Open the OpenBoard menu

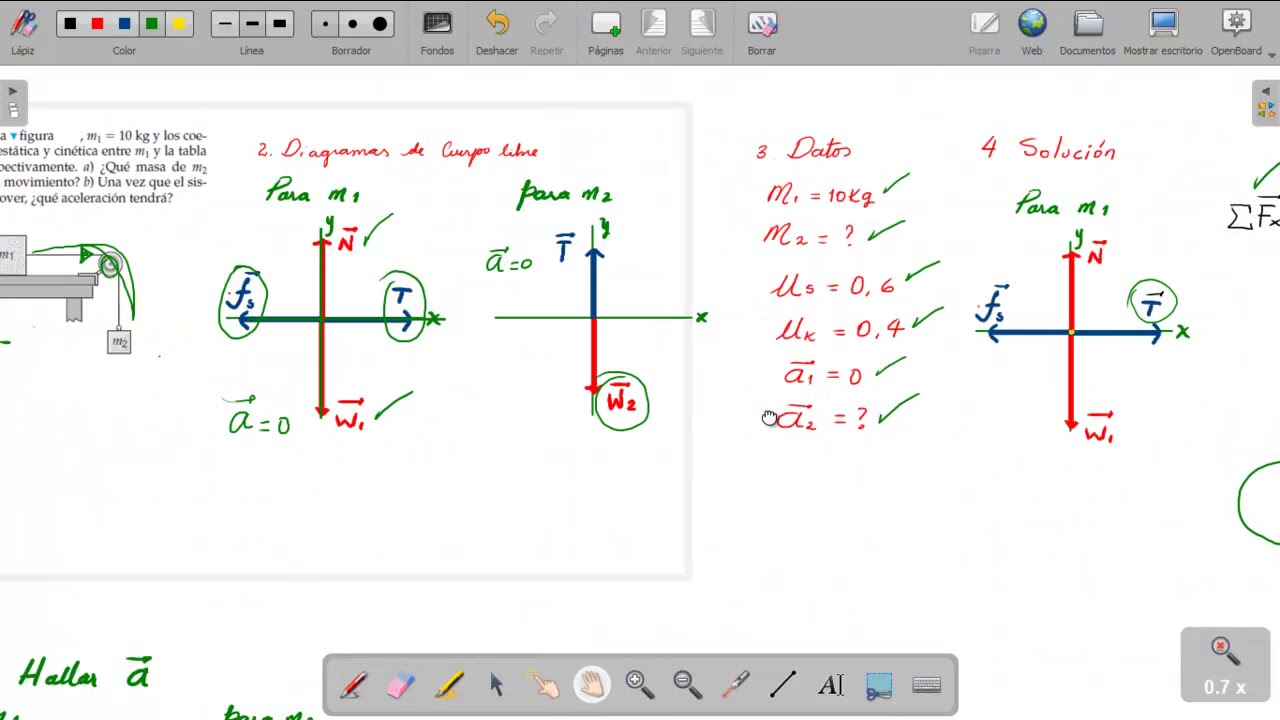click(x=1237, y=32)
